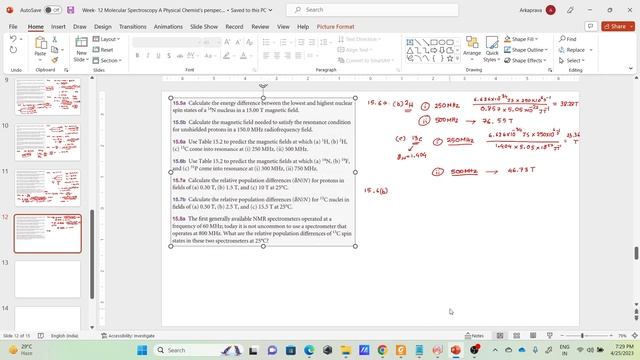Start Slide Show from status bar icon

pos(549,336)
